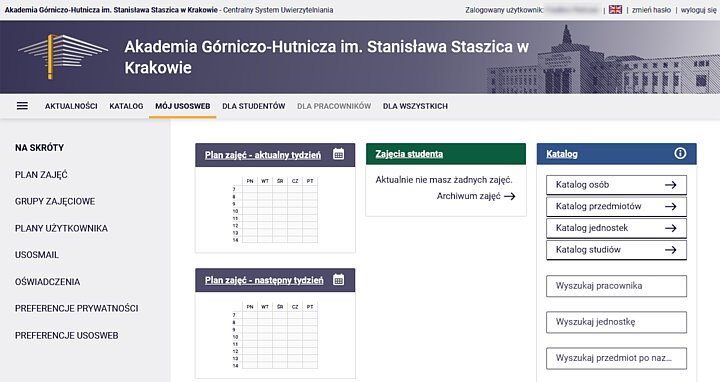Open the hamburger menu icon
The height and width of the screenshot is (382, 720).
(22, 106)
